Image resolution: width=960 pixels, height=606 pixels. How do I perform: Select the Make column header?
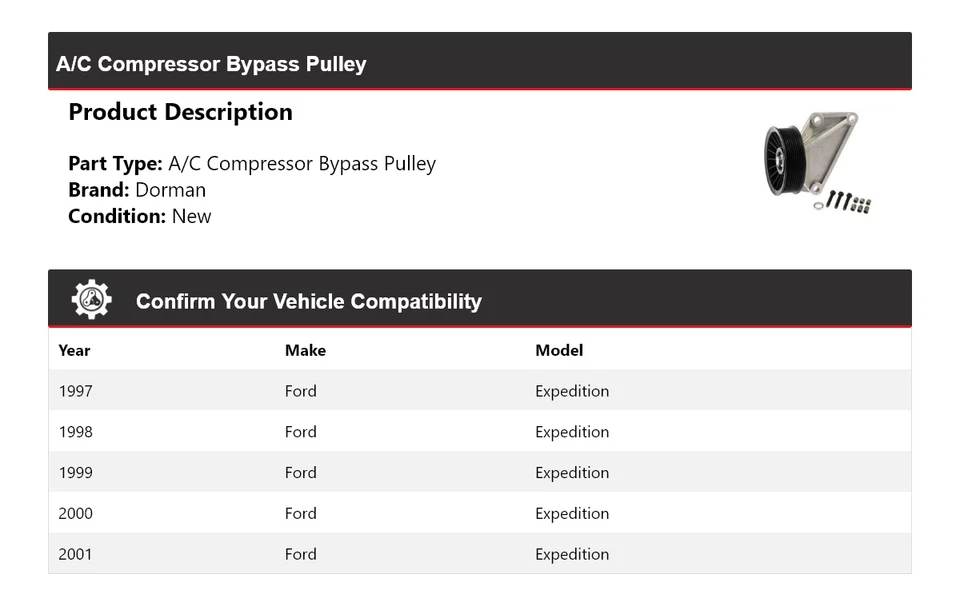(x=305, y=350)
